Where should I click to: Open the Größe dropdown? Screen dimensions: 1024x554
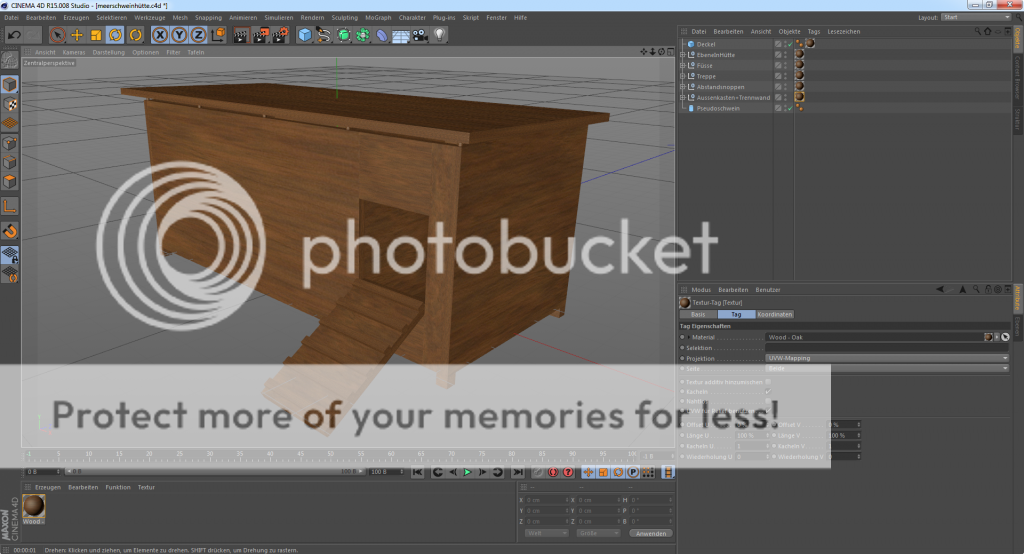(598, 533)
